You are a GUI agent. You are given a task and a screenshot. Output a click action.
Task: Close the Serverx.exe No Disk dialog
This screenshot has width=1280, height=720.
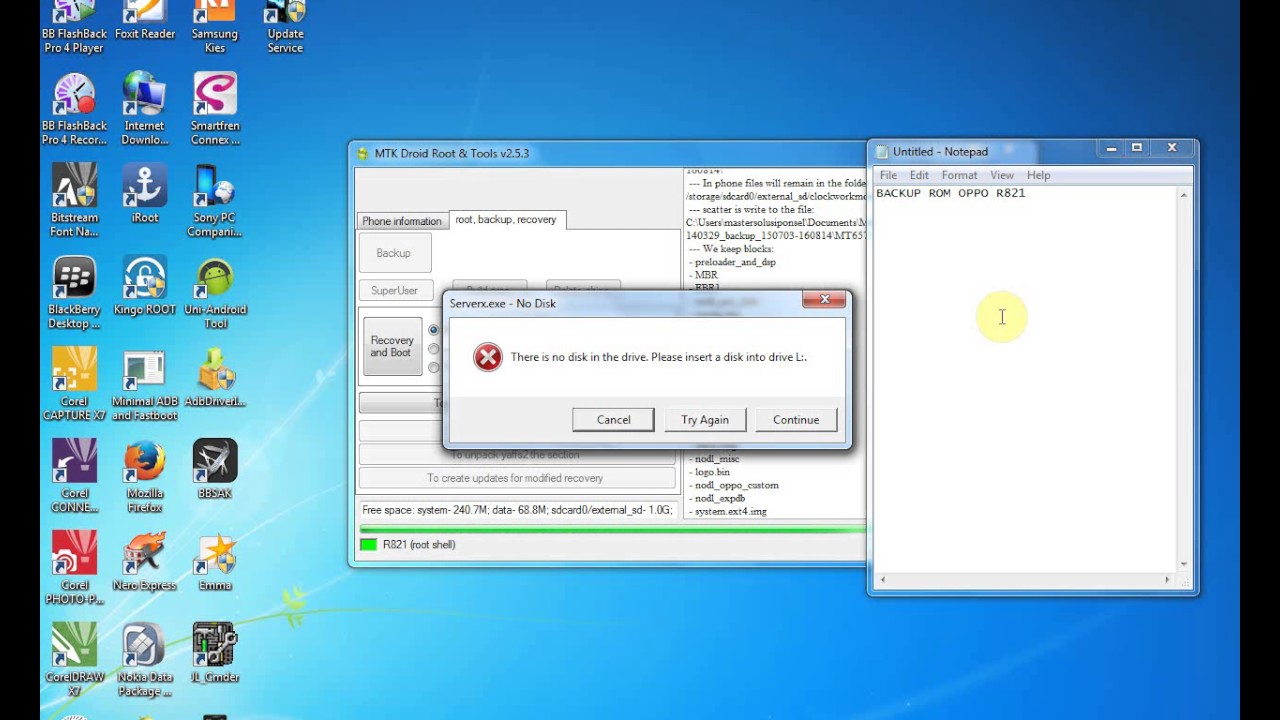pos(825,299)
